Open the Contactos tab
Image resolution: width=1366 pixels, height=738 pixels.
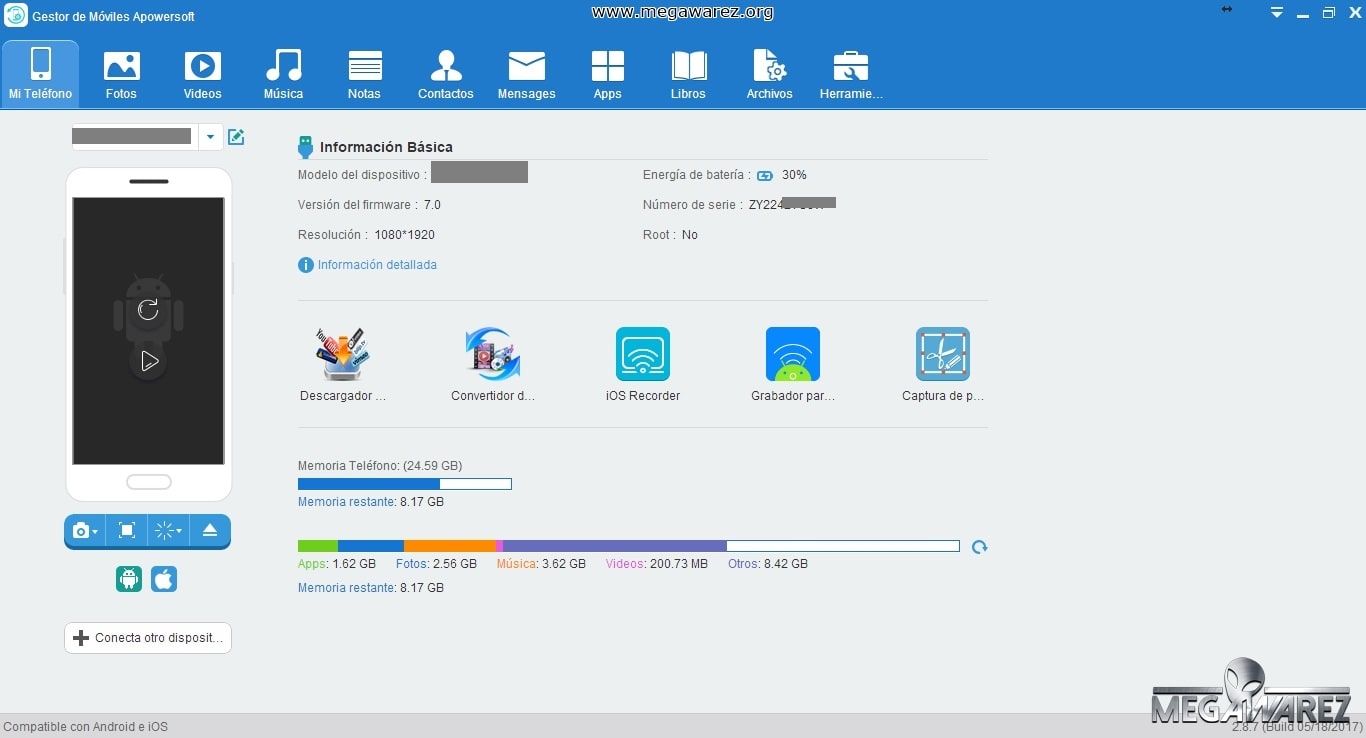click(x=446, y=73)
